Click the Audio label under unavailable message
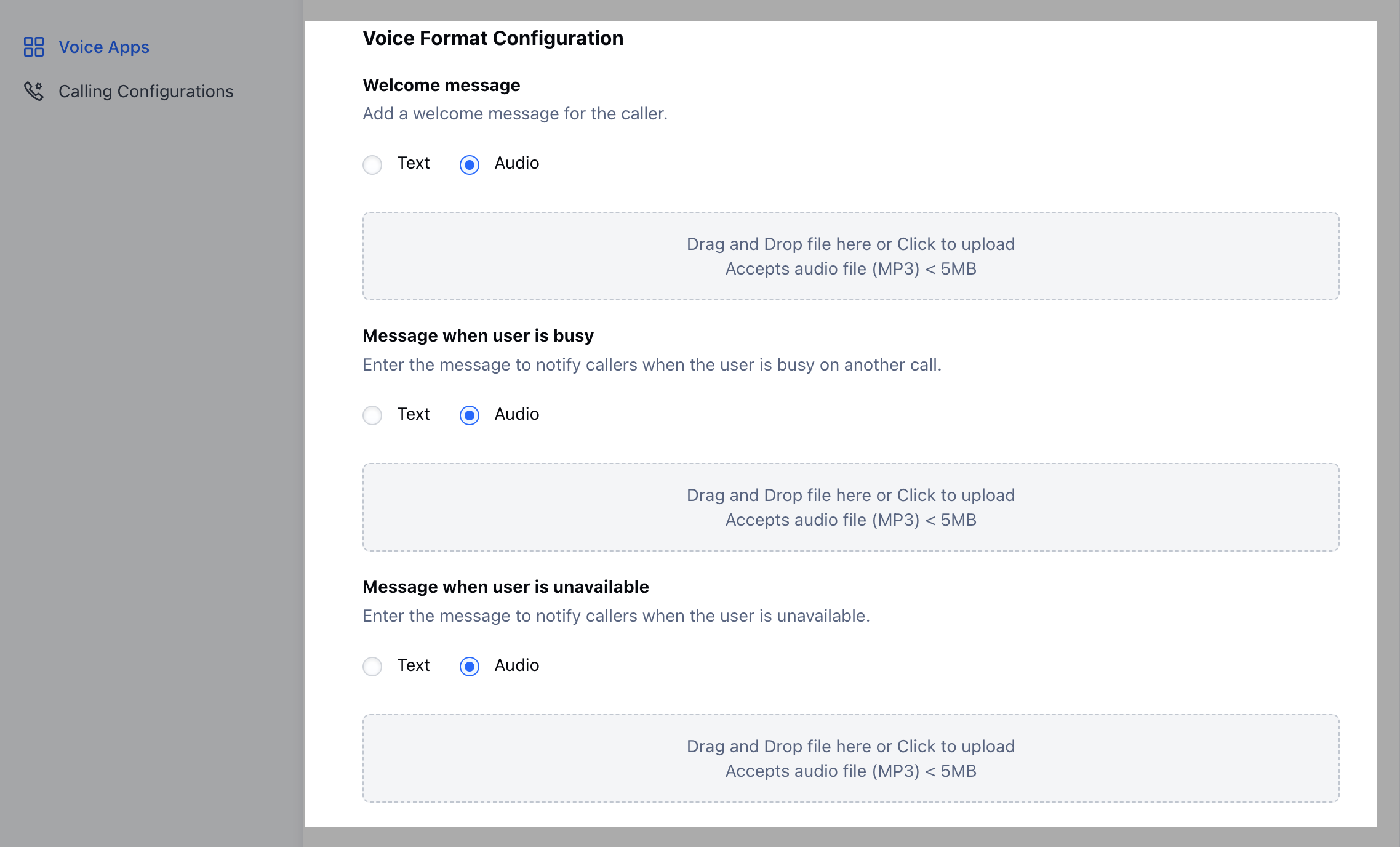 tap(516, 665)
